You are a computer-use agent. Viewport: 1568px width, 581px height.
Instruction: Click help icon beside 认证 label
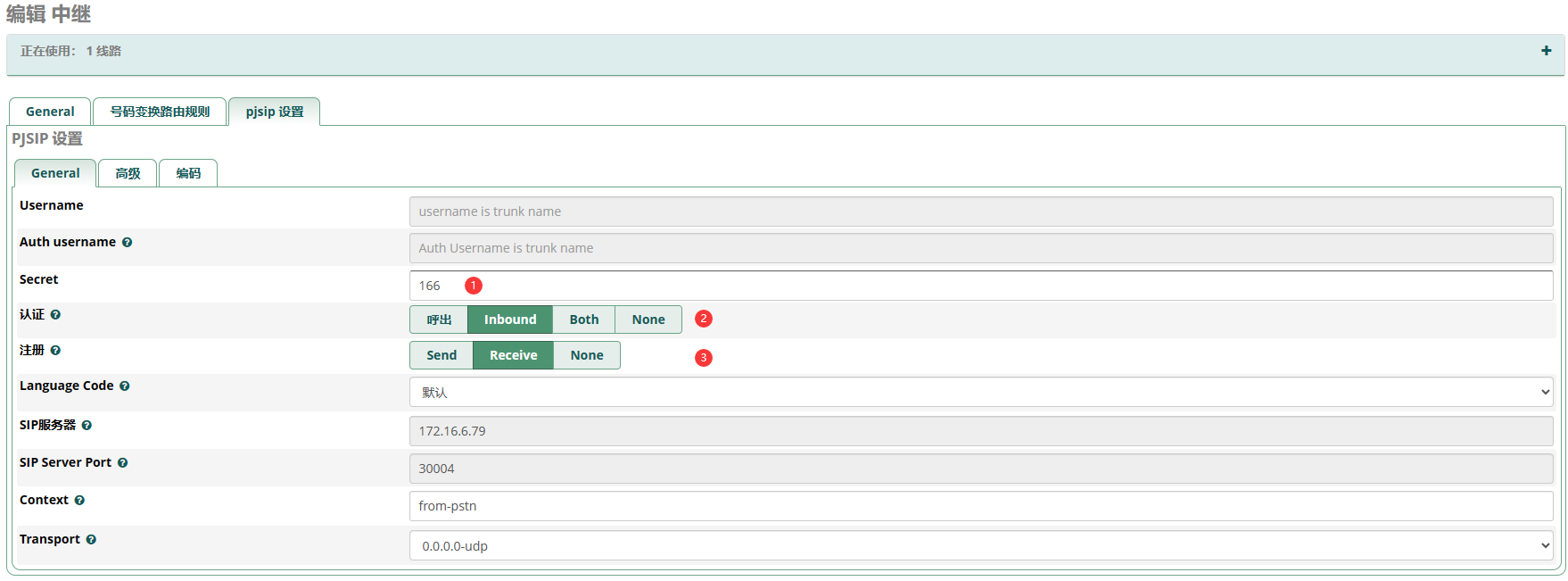click(x=55, y=315)
